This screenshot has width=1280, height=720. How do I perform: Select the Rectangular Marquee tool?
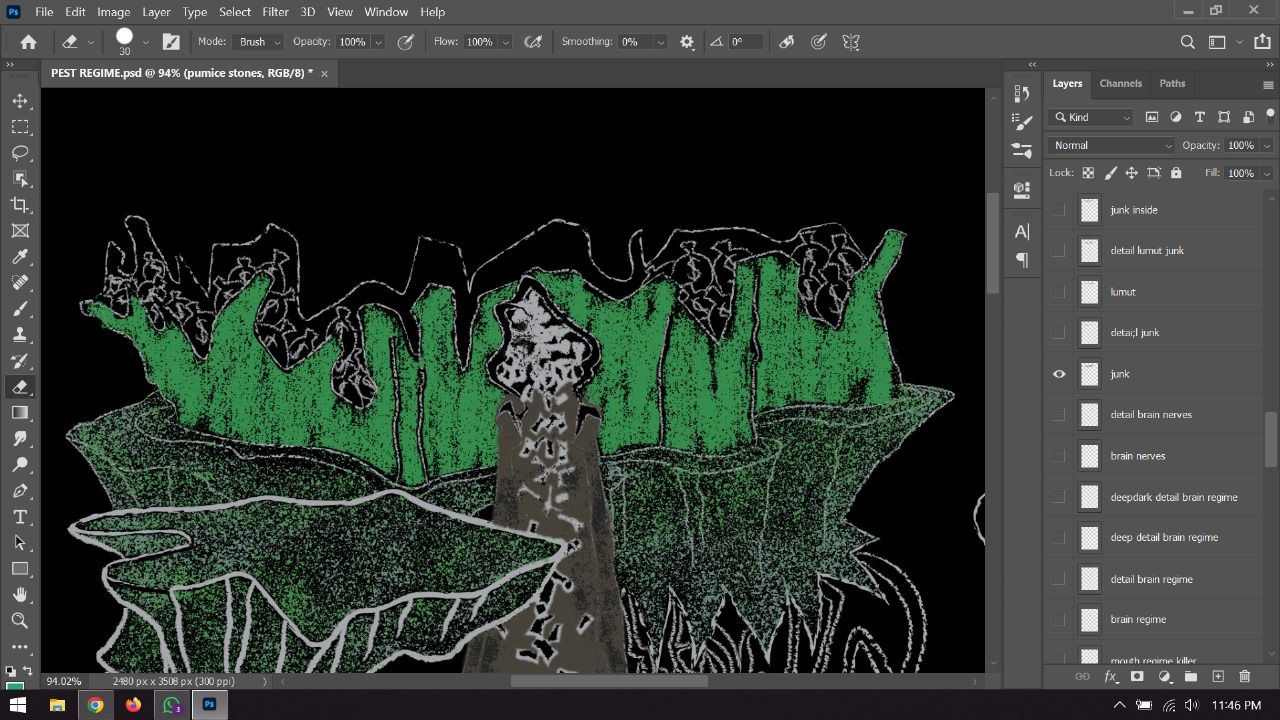pyautogui.click(x=20, y=127)
